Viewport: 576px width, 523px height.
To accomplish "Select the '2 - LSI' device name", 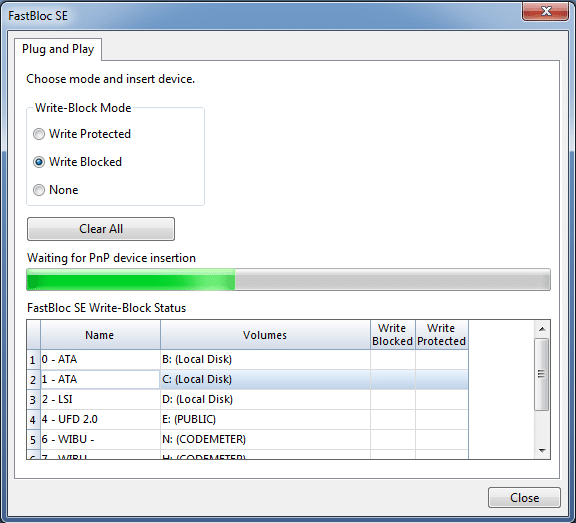I will pyautogui.click(x=100, y=399).
